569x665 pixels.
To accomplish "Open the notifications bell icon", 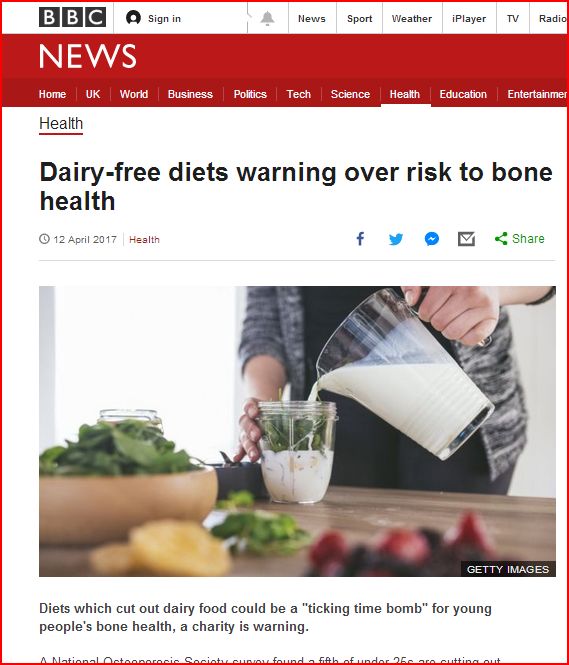I will (x=267, y=18).
